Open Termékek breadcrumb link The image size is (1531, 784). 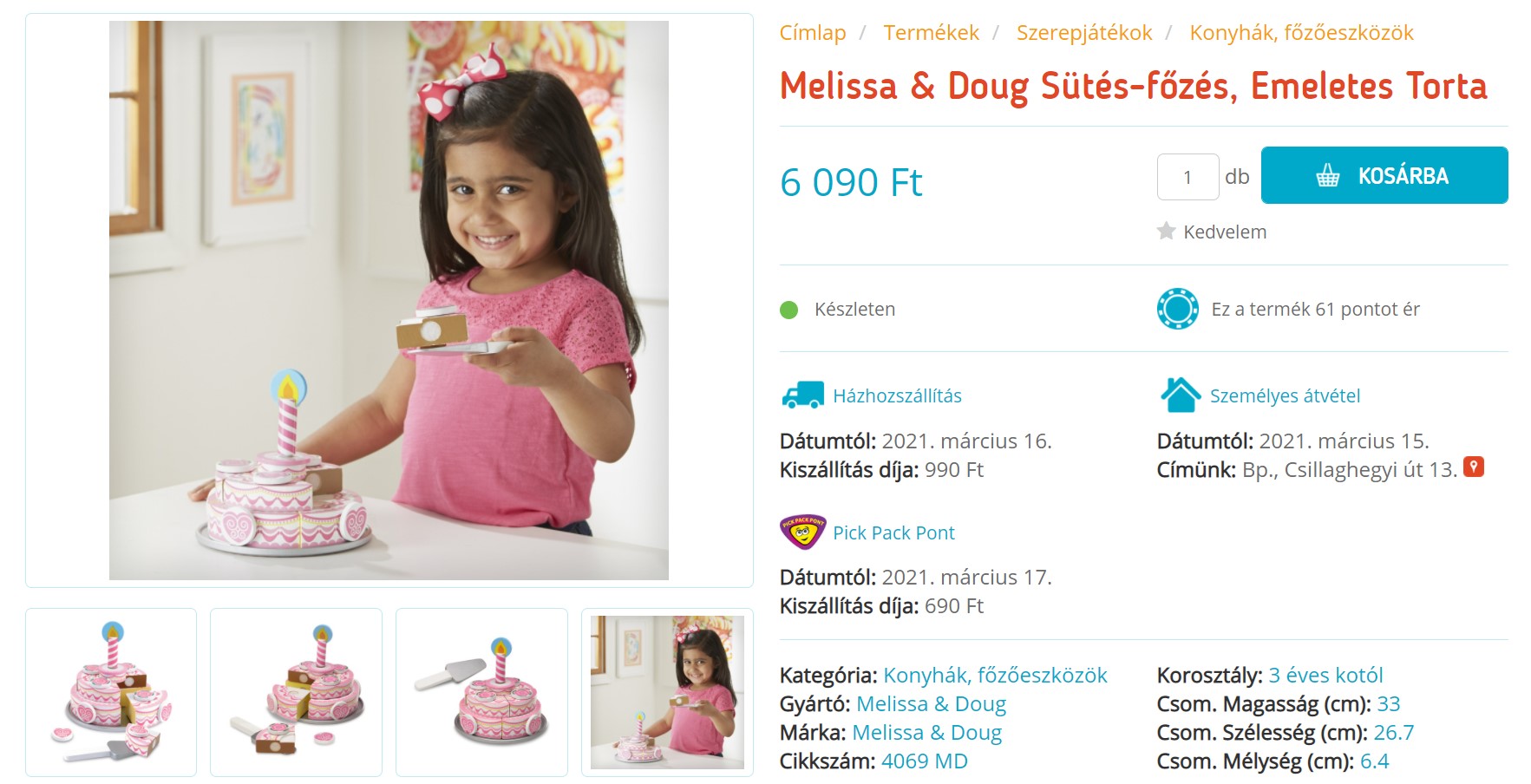931,33
